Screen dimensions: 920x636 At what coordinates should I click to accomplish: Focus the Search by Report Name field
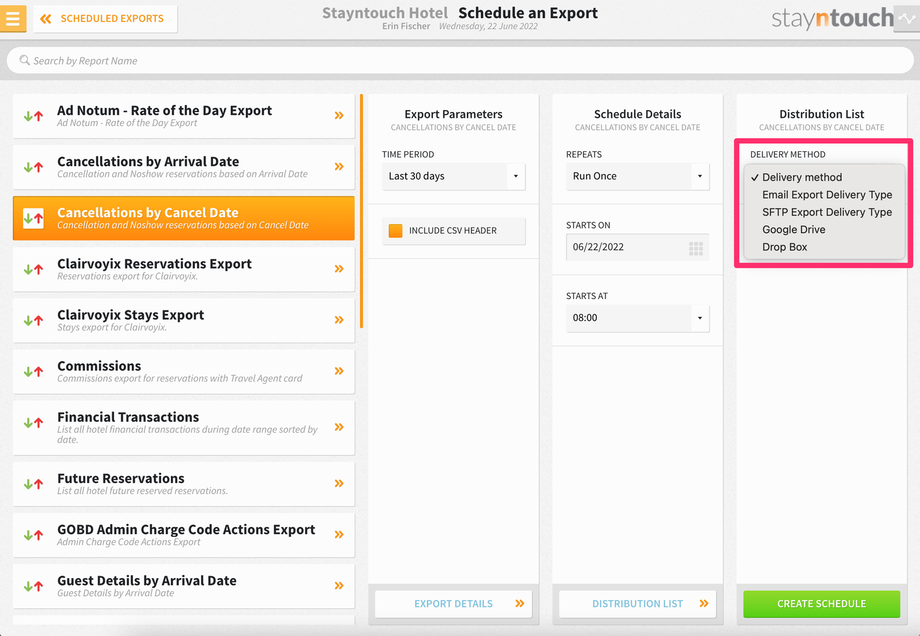click(460, 60)
